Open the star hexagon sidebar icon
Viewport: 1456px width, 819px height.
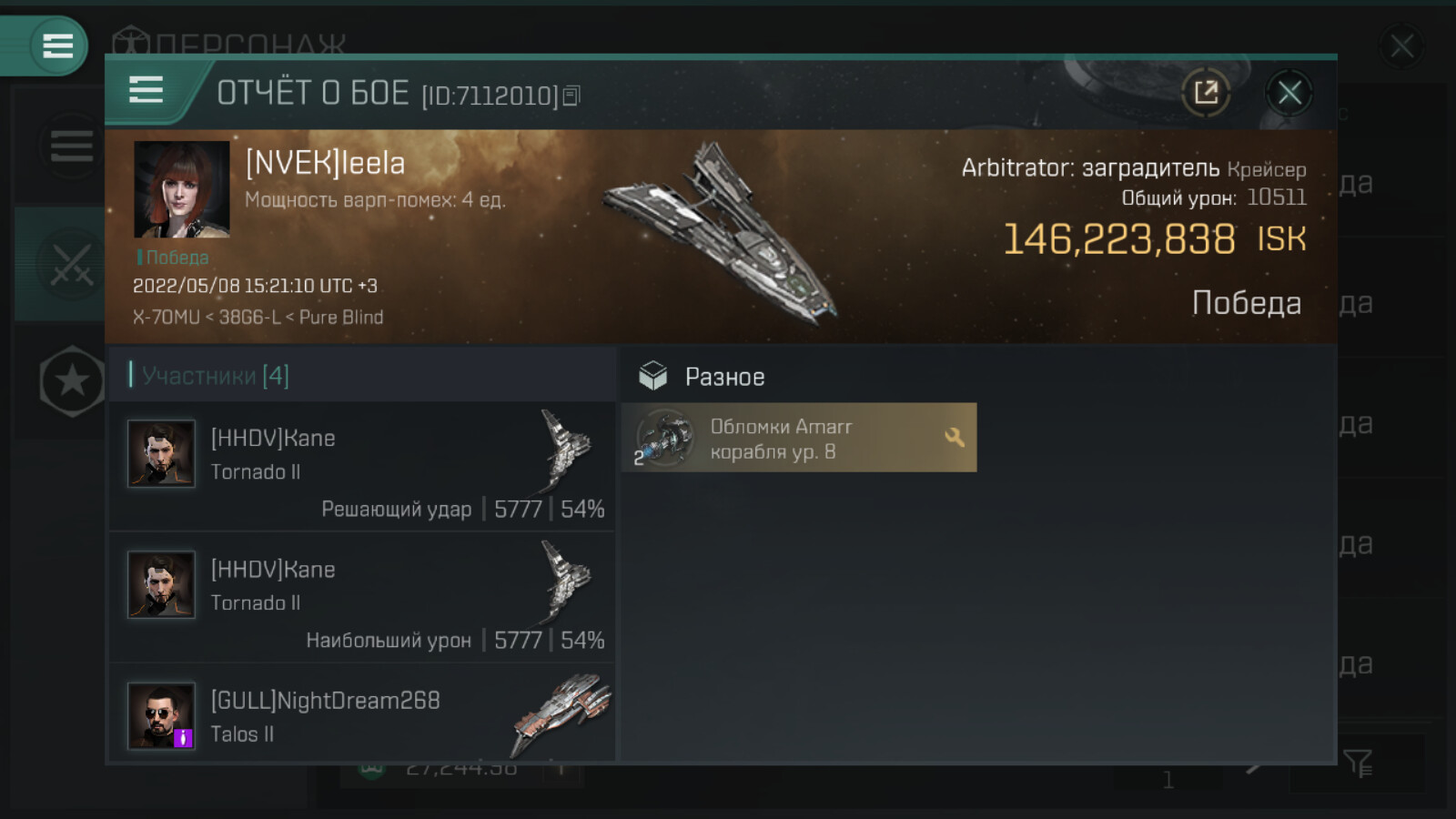[x=72, y=381]
